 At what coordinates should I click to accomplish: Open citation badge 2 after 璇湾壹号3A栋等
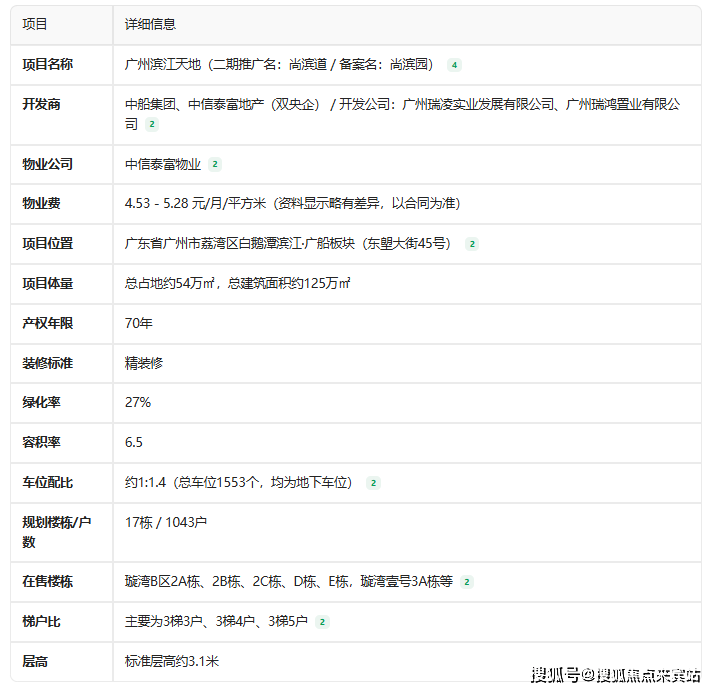pyautogui.click(x=467, y=582)
